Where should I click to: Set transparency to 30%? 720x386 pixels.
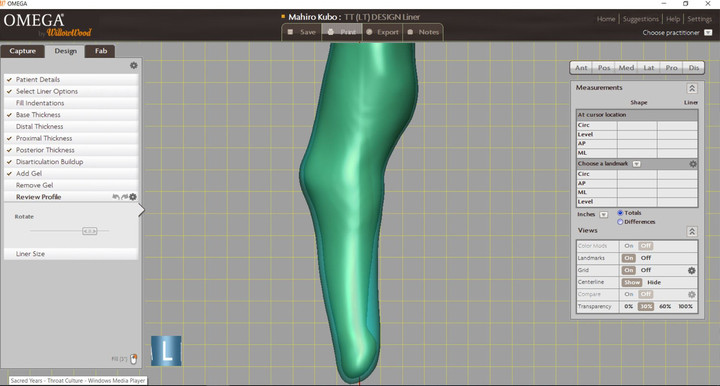(646, 307)
